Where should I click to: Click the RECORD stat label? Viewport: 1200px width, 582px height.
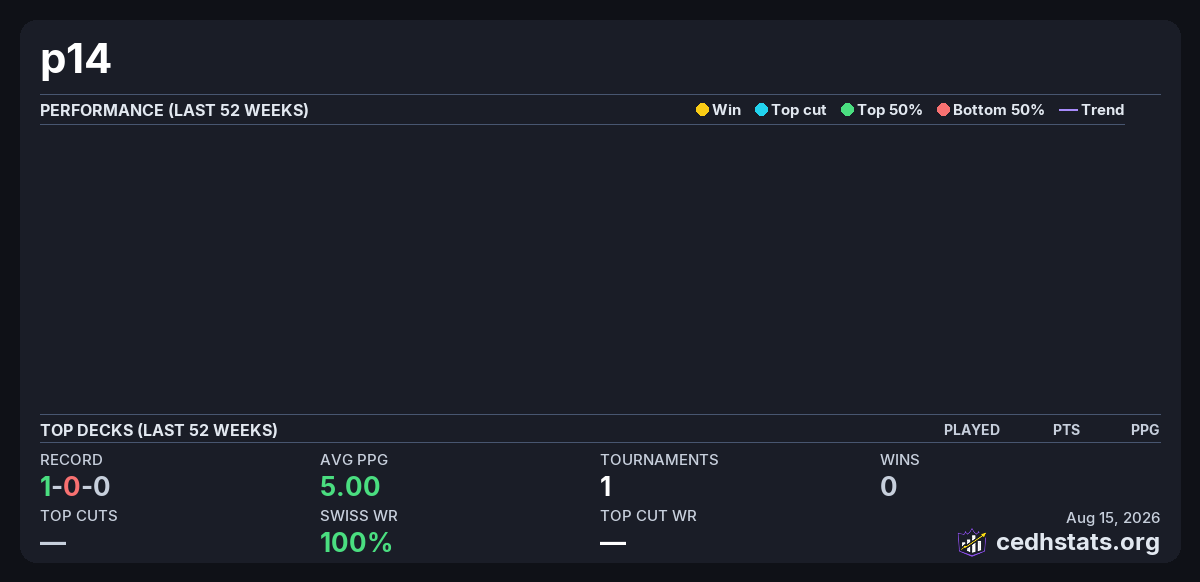click(71, 460)
